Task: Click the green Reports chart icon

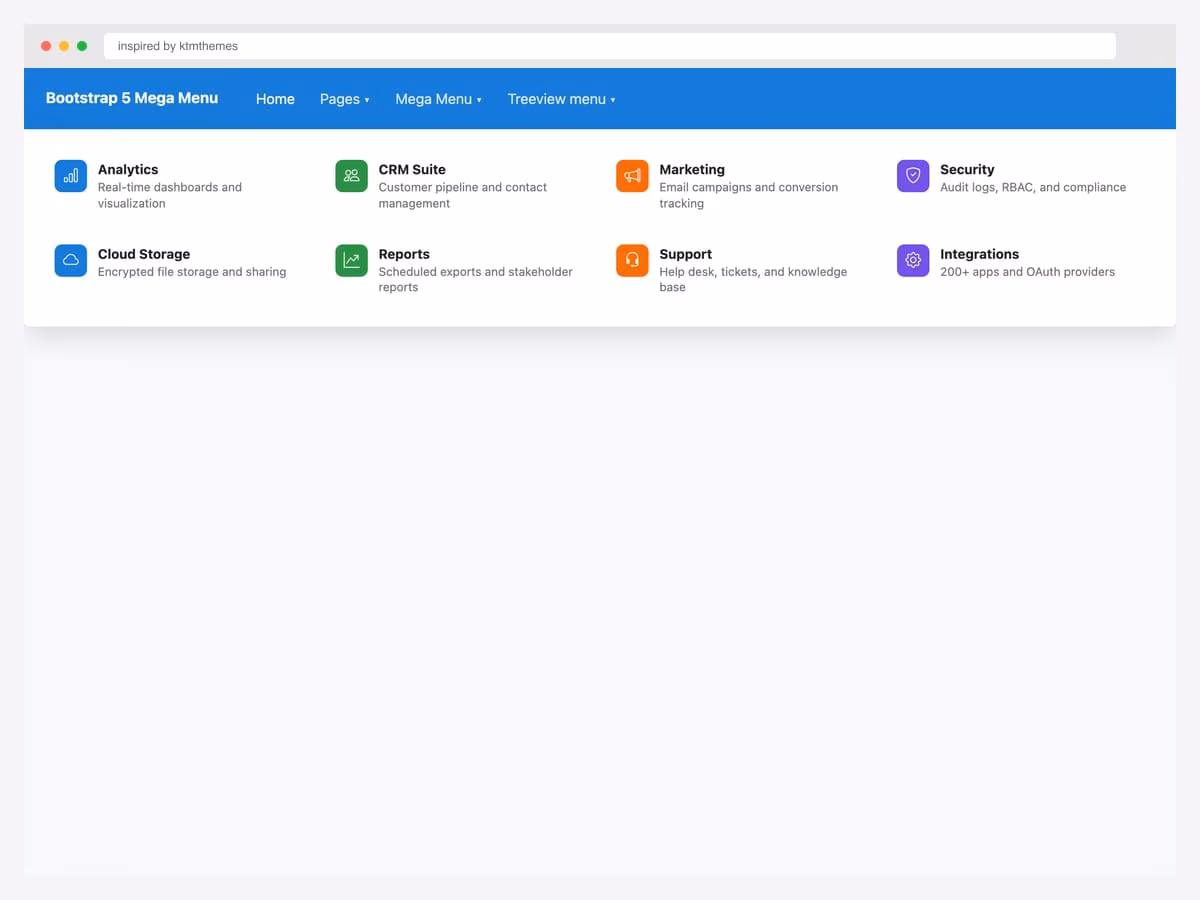Action: 351,261
